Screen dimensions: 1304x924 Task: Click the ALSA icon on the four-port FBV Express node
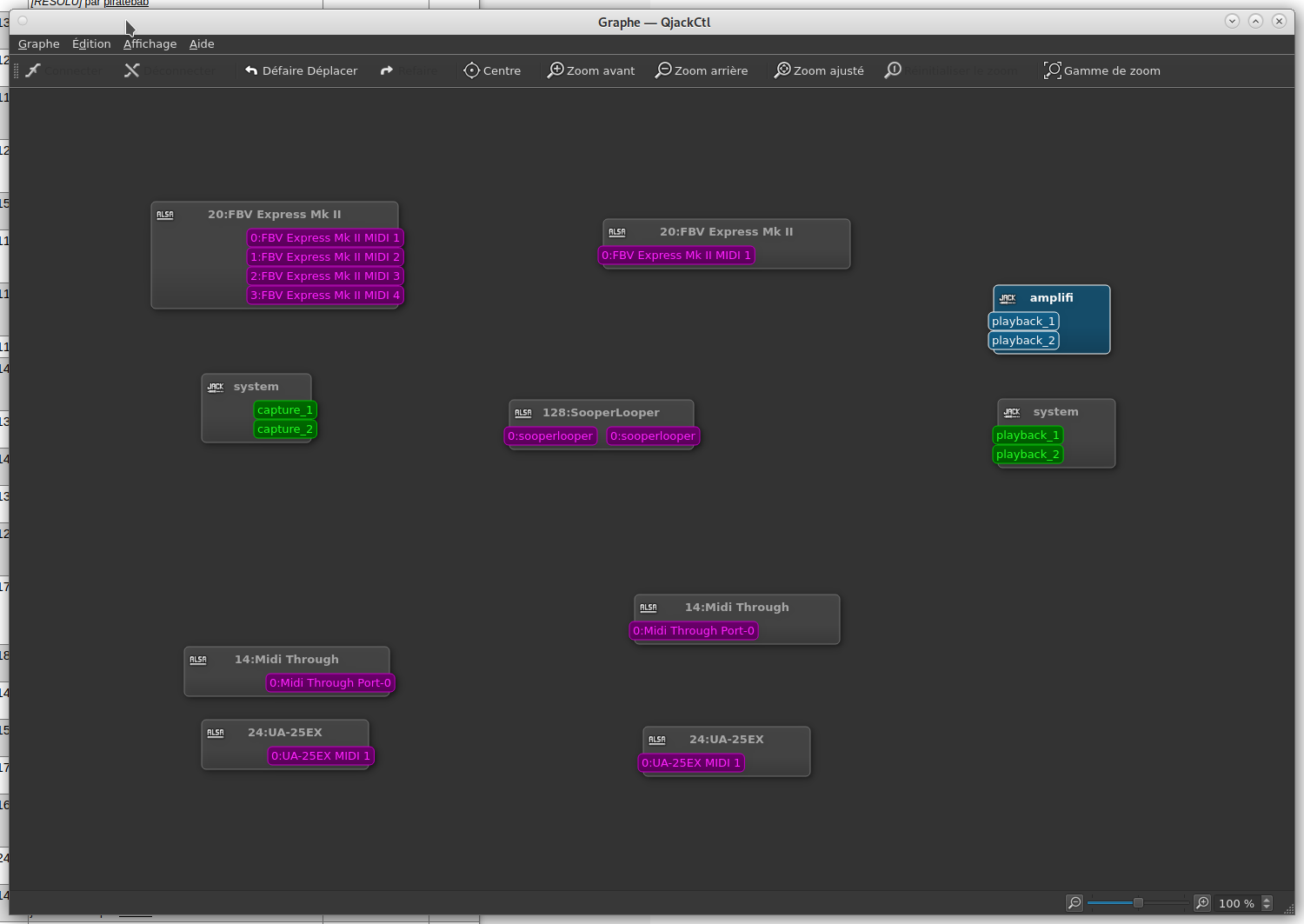click(x=165, y=215)
